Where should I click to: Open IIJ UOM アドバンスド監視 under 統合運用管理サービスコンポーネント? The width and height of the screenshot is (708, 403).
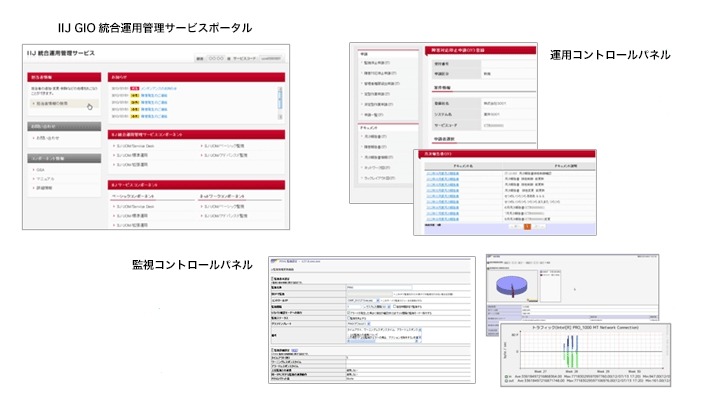[226, 155]
